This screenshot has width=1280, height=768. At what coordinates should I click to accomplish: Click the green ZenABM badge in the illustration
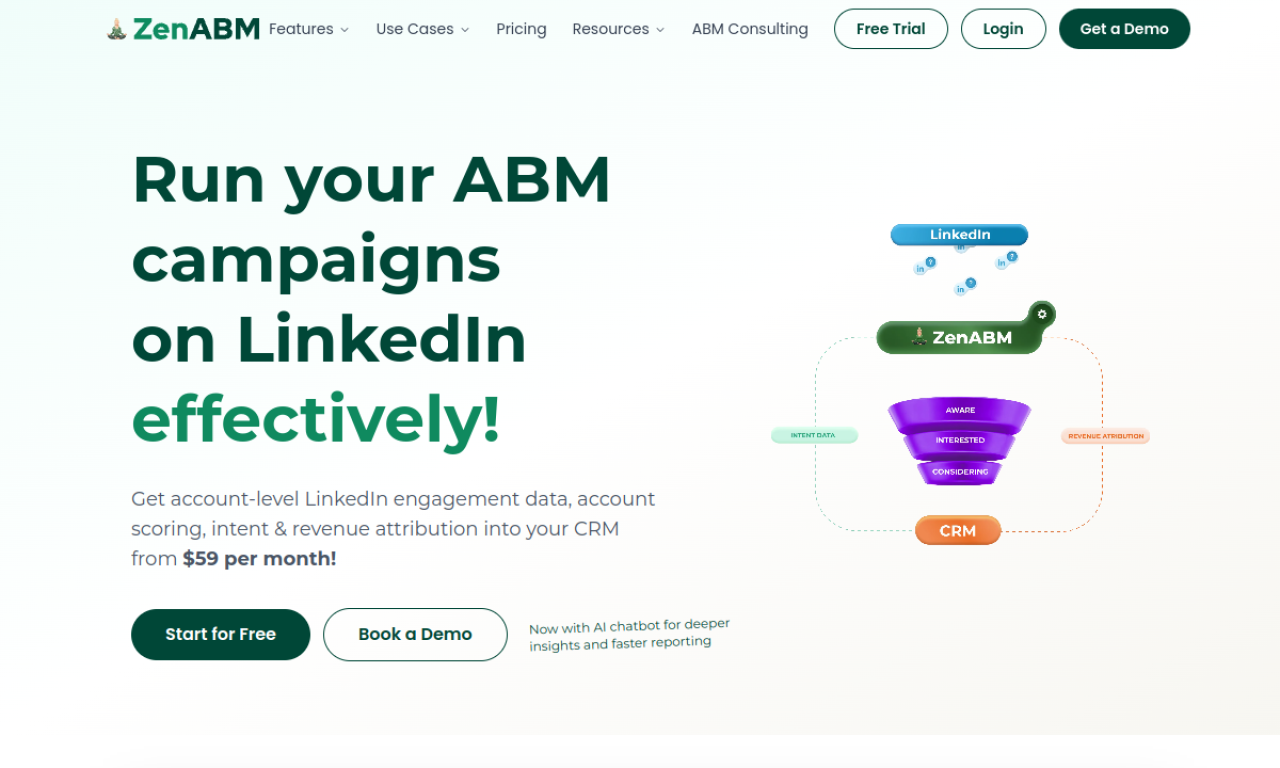coord(958,336)
